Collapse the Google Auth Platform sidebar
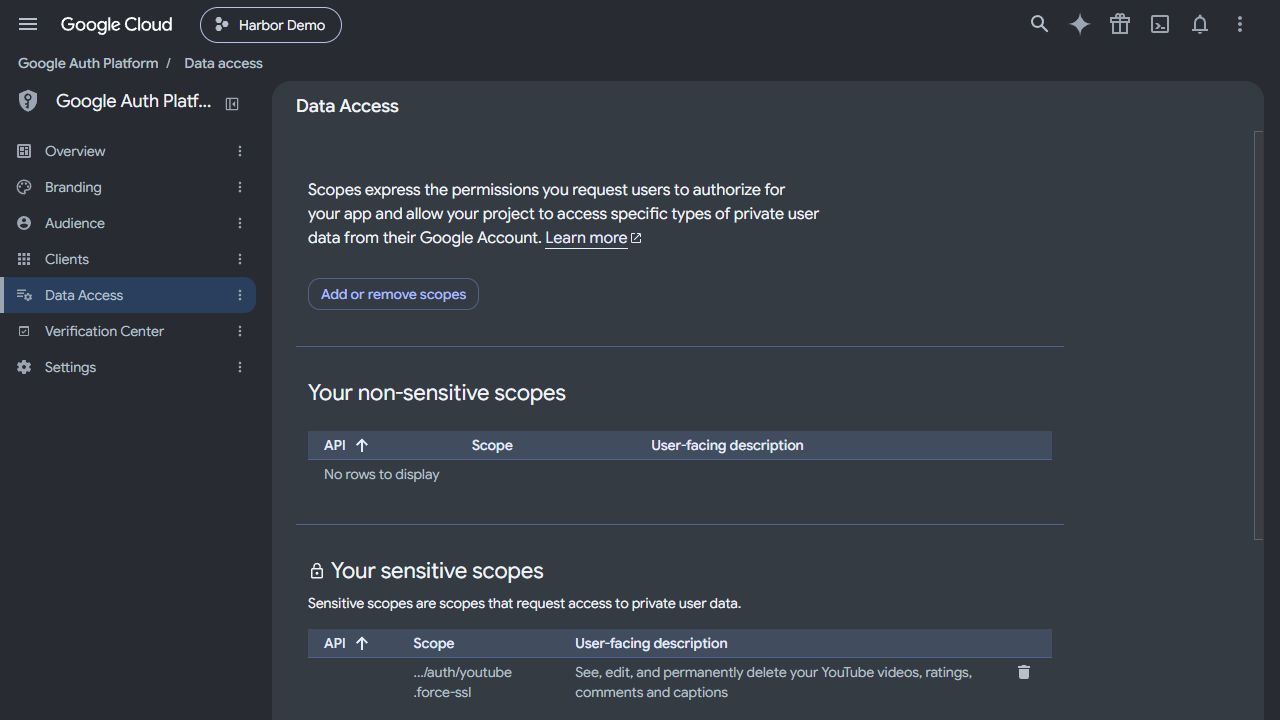This screenshot has width=1280, height=720. point(232,103)
